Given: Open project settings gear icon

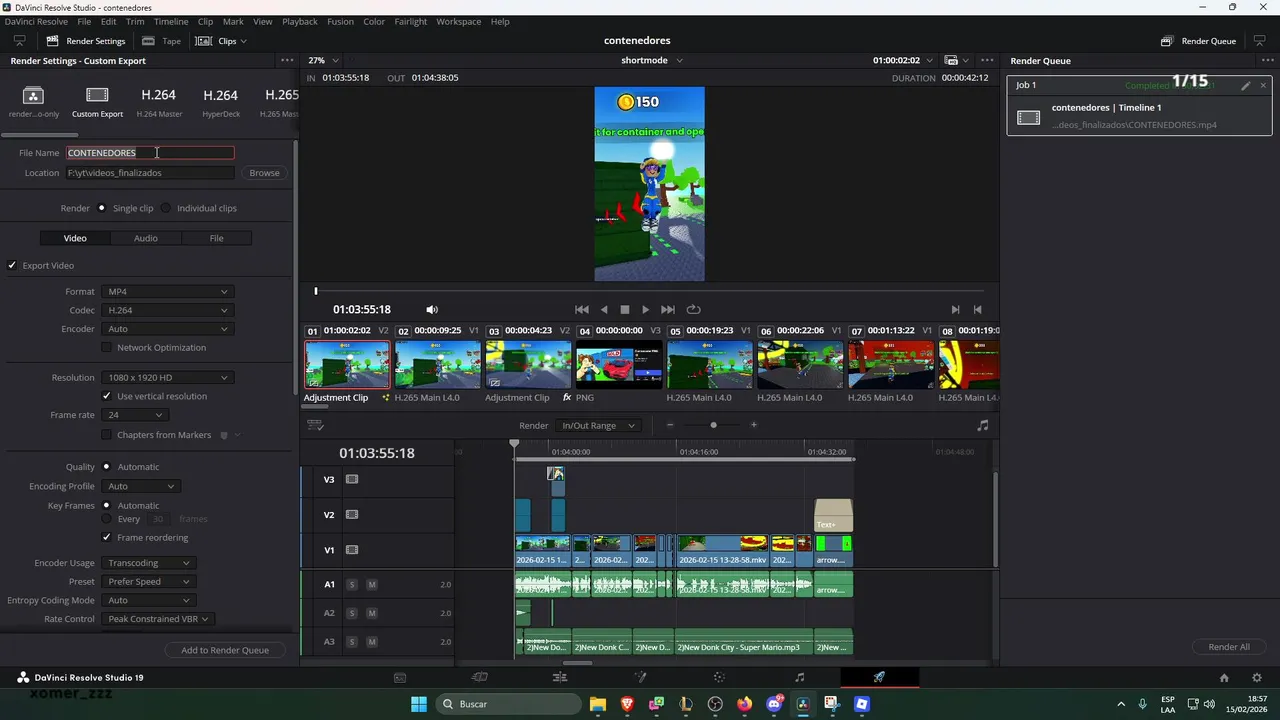Looking at the screenshot, I should click(1257, 677).
